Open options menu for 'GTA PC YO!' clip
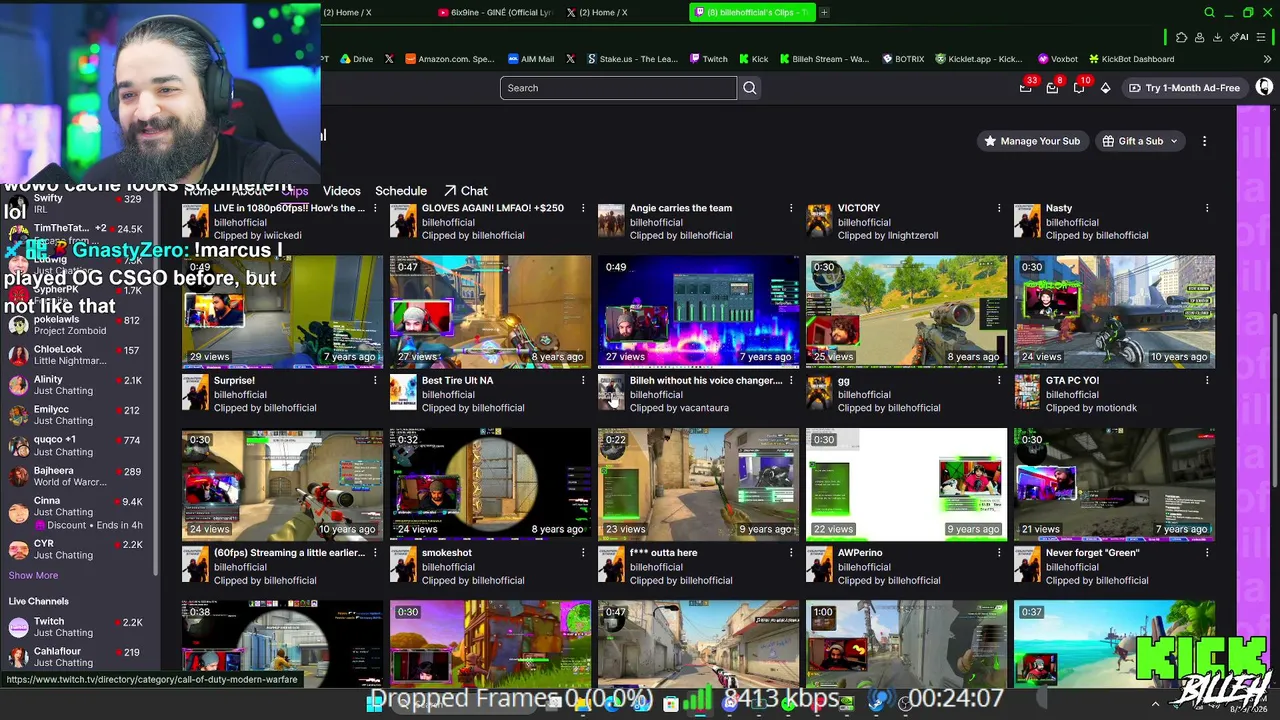This screenshot has width=1280, height=720. click(x=1207, y=380)
